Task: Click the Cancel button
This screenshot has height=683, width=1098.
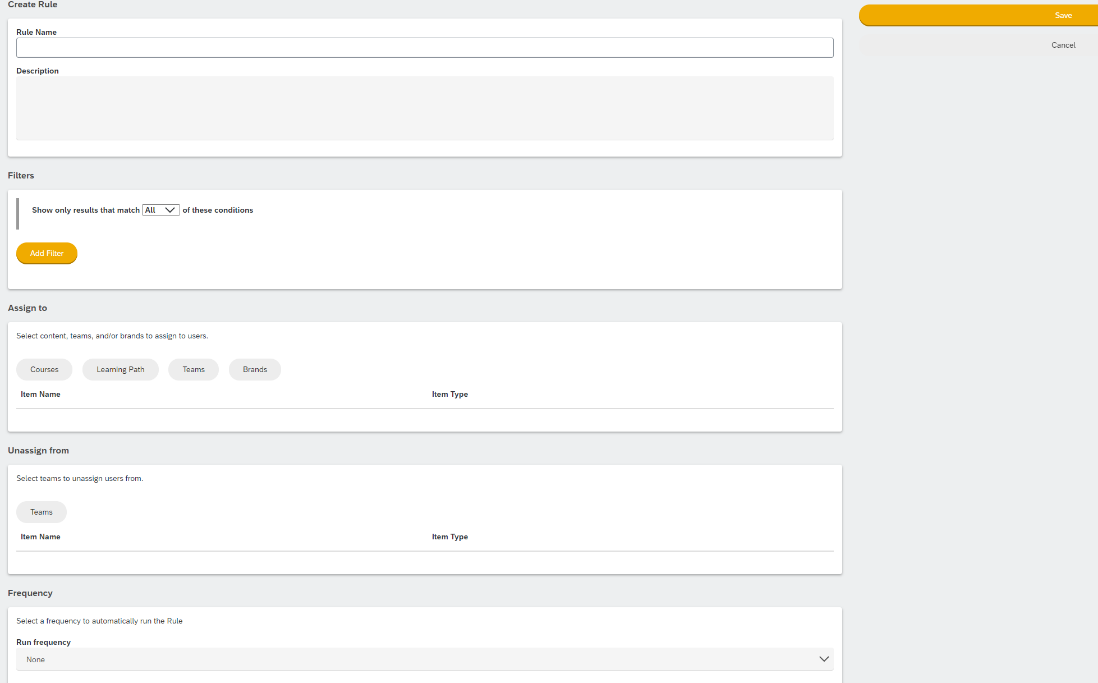Action: (x=978, y=46)
